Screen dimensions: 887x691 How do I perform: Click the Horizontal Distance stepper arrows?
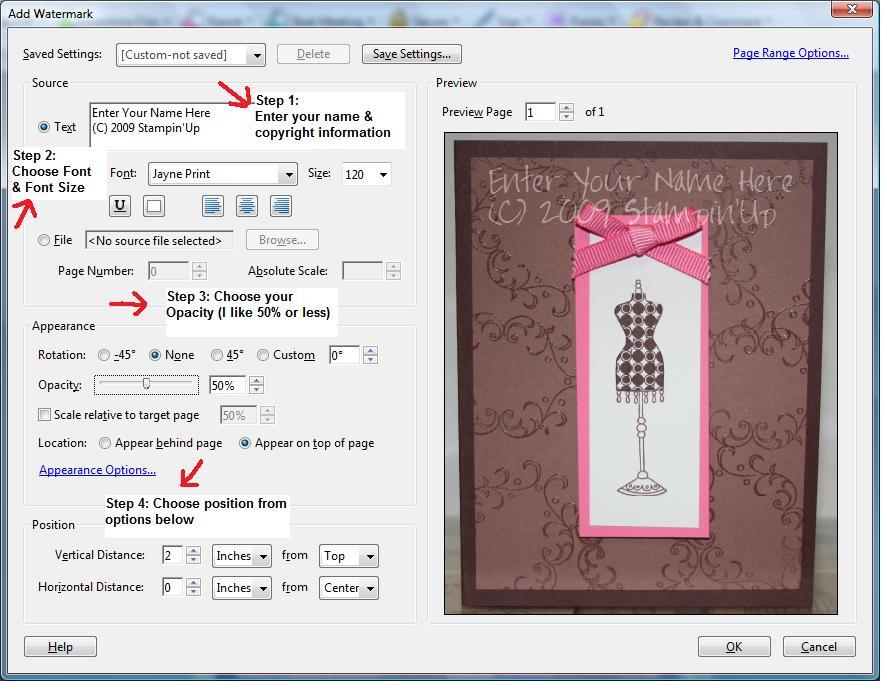tap(193, 588)
